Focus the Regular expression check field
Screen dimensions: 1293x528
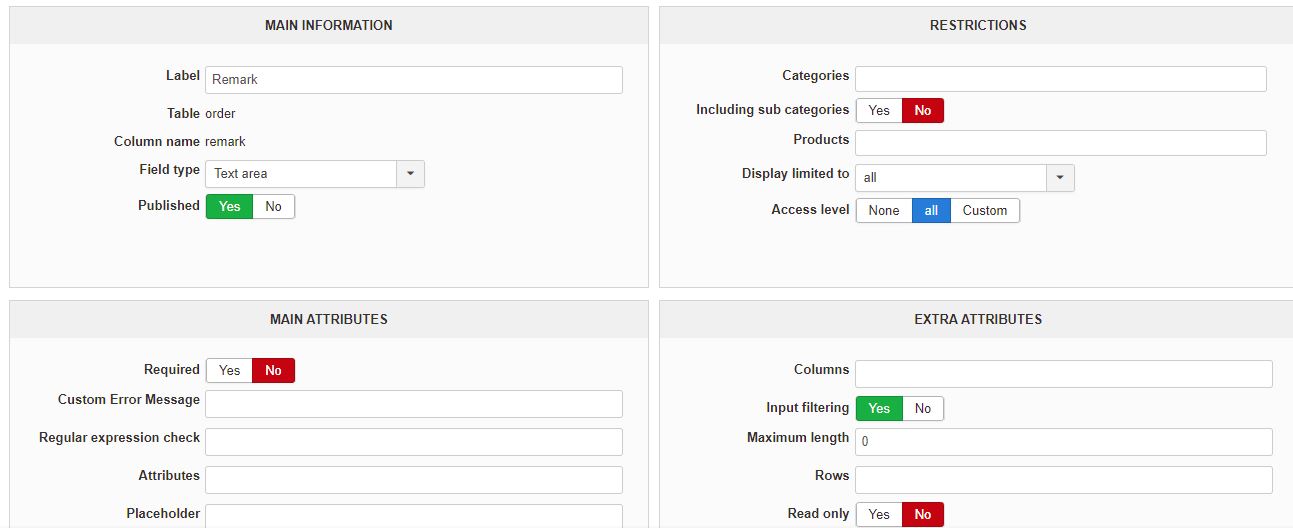pyautogui.click(x=413, y=442)
